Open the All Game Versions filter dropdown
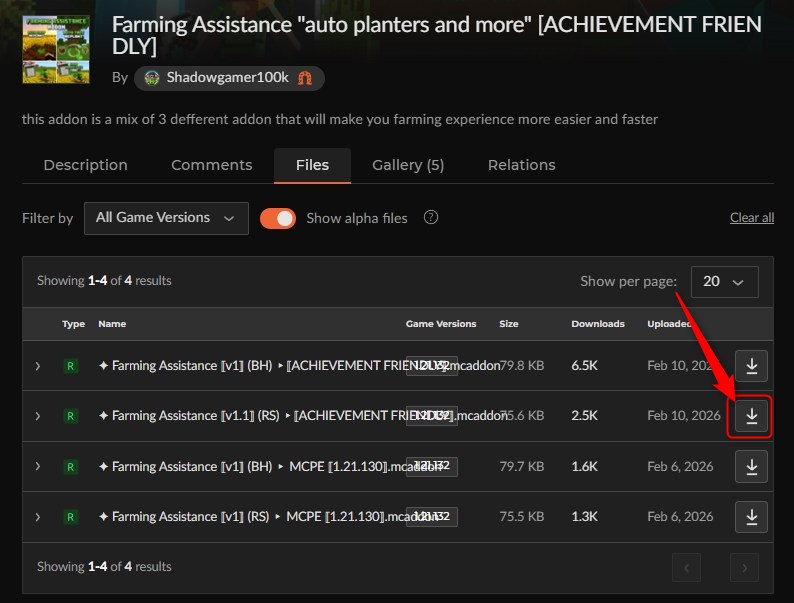Viewport: 794px width, 603px height. pyautogui.click(x=166, y=218)
